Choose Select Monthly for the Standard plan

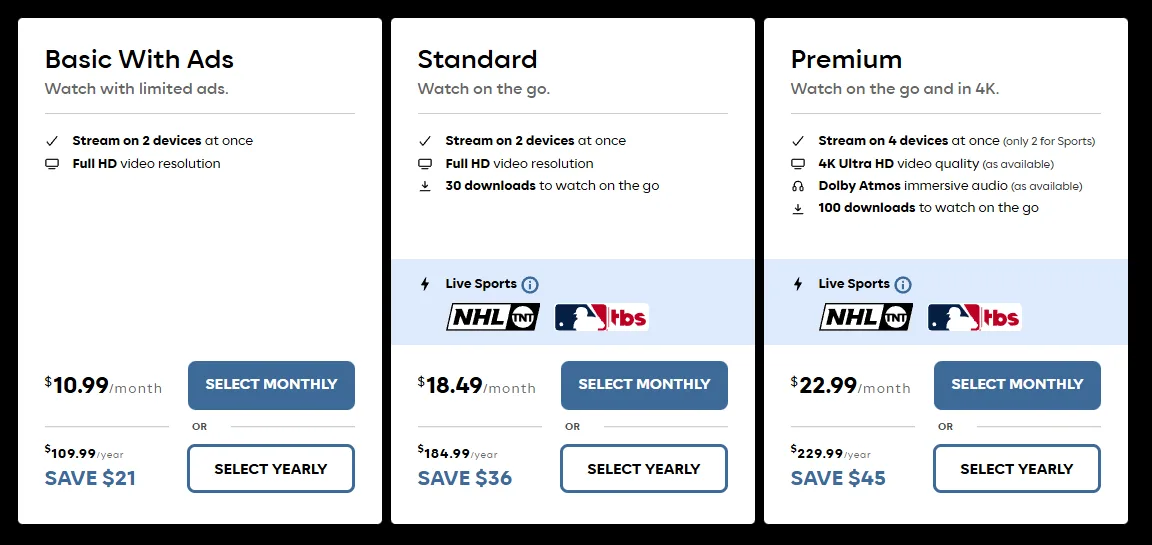(x=644, y=385)
